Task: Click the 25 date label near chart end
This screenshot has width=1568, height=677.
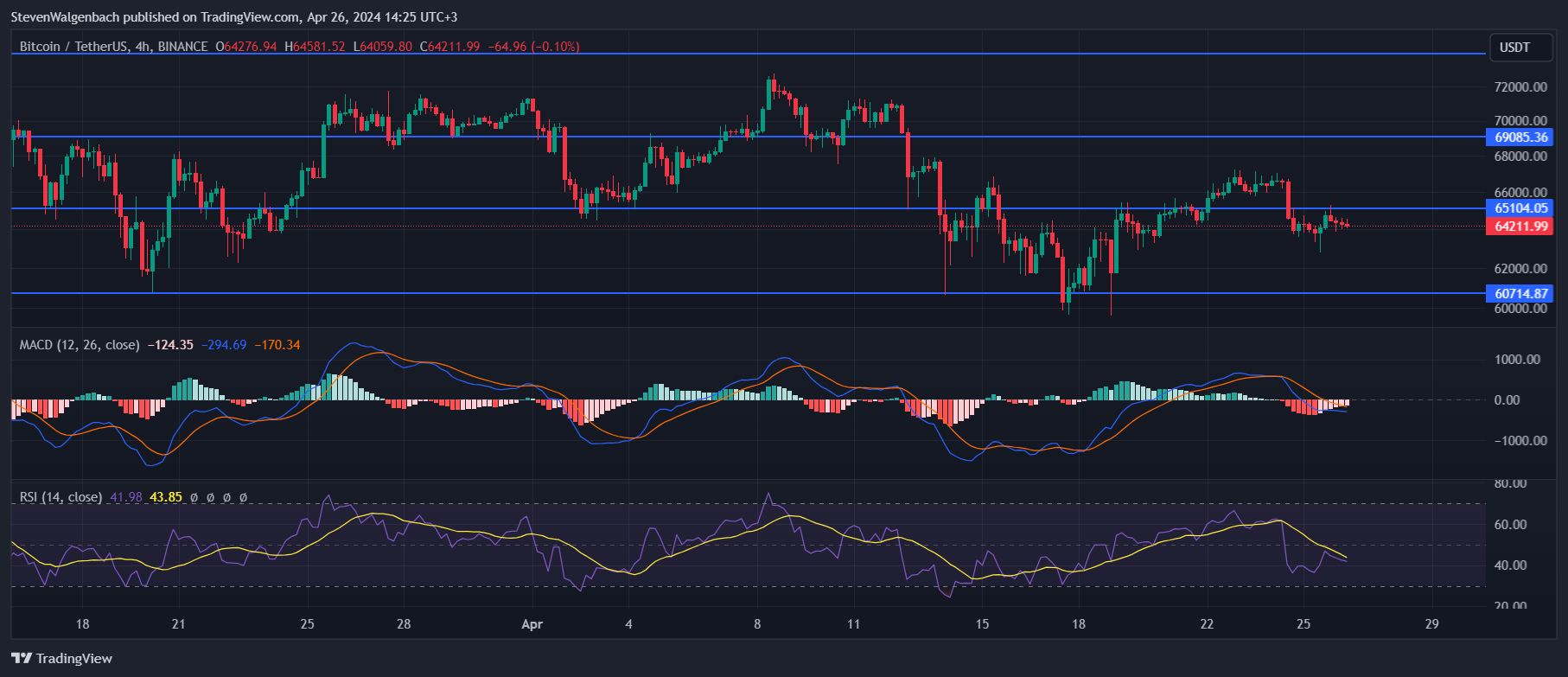Action: [x=1303, y=623]
